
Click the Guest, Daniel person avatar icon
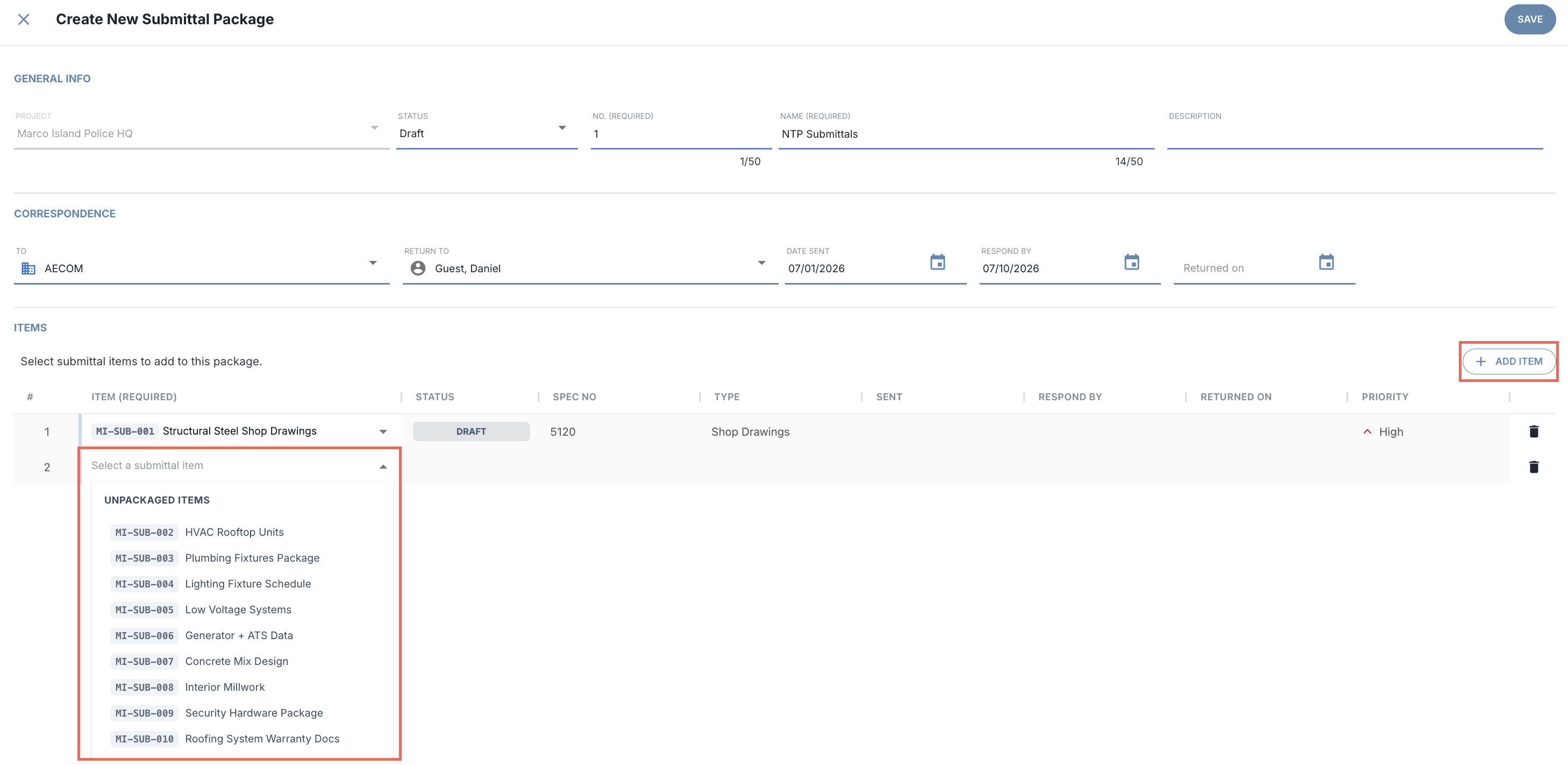click(x=418, y=268)
